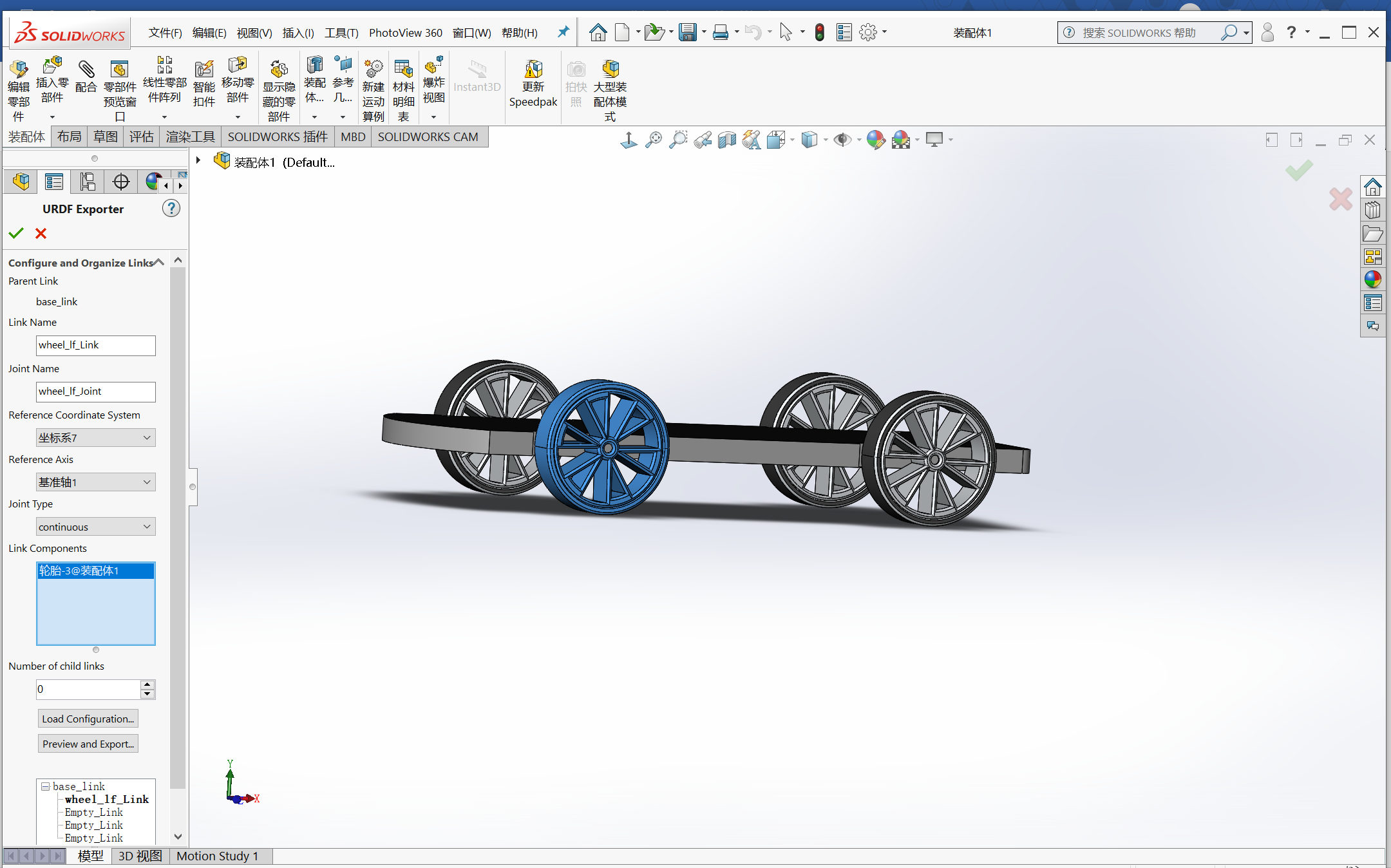Open the PhotoView 360 menu
Viewport: 1391px width, 868px height.
(405, 33)
